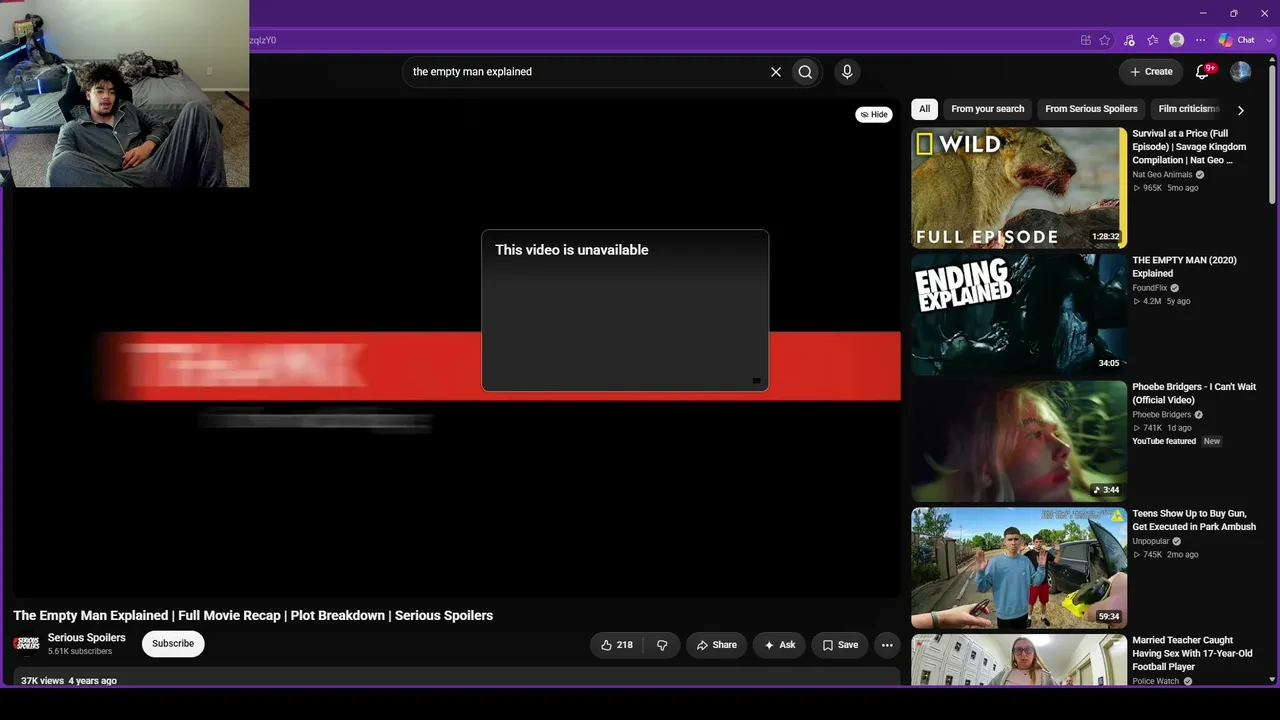Viewport: 1280px width, 720px height.
Task: Open the more actions menu under the video
Action: pyautogui.click(x=887, y=645)
